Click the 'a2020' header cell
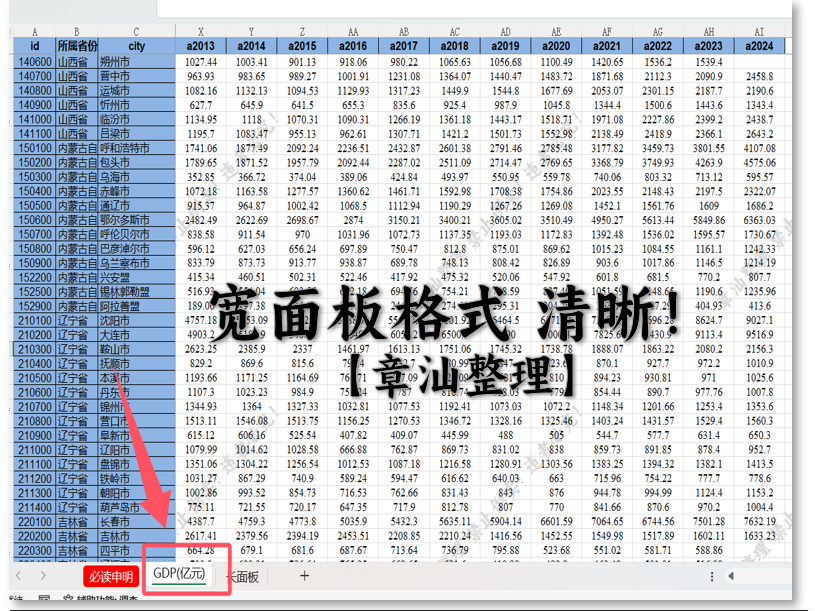The width and height of the screenshot is (815, 611). coord(556,46)
